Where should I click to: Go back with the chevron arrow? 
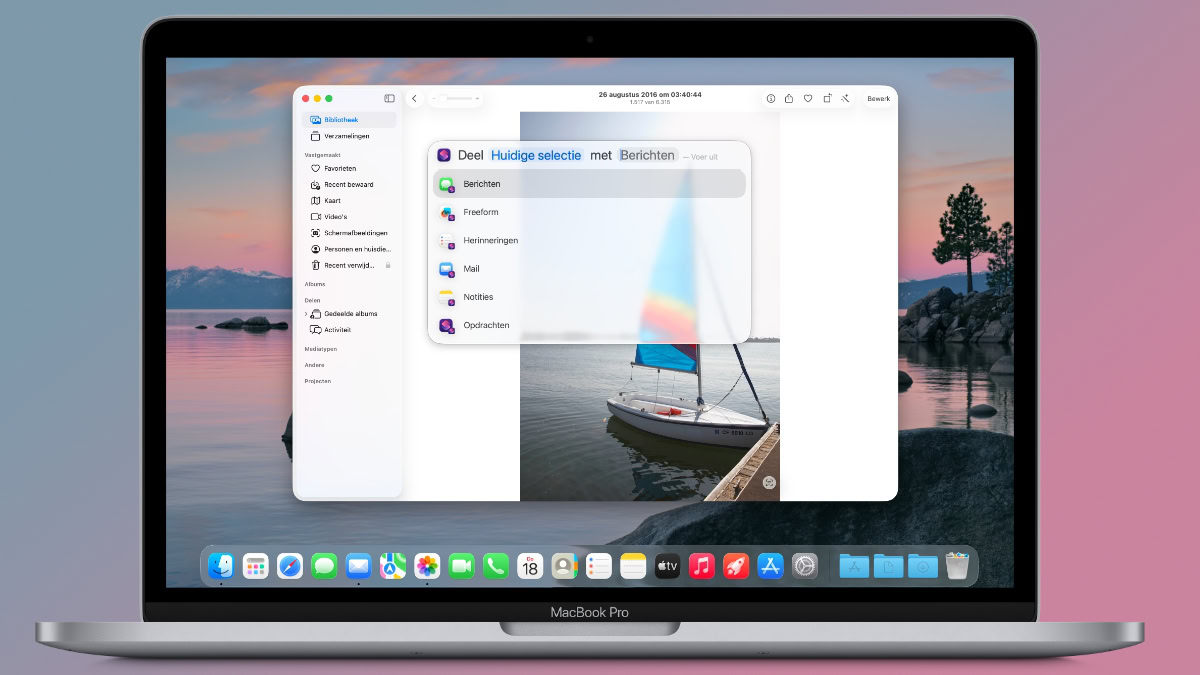pos(414,99)
